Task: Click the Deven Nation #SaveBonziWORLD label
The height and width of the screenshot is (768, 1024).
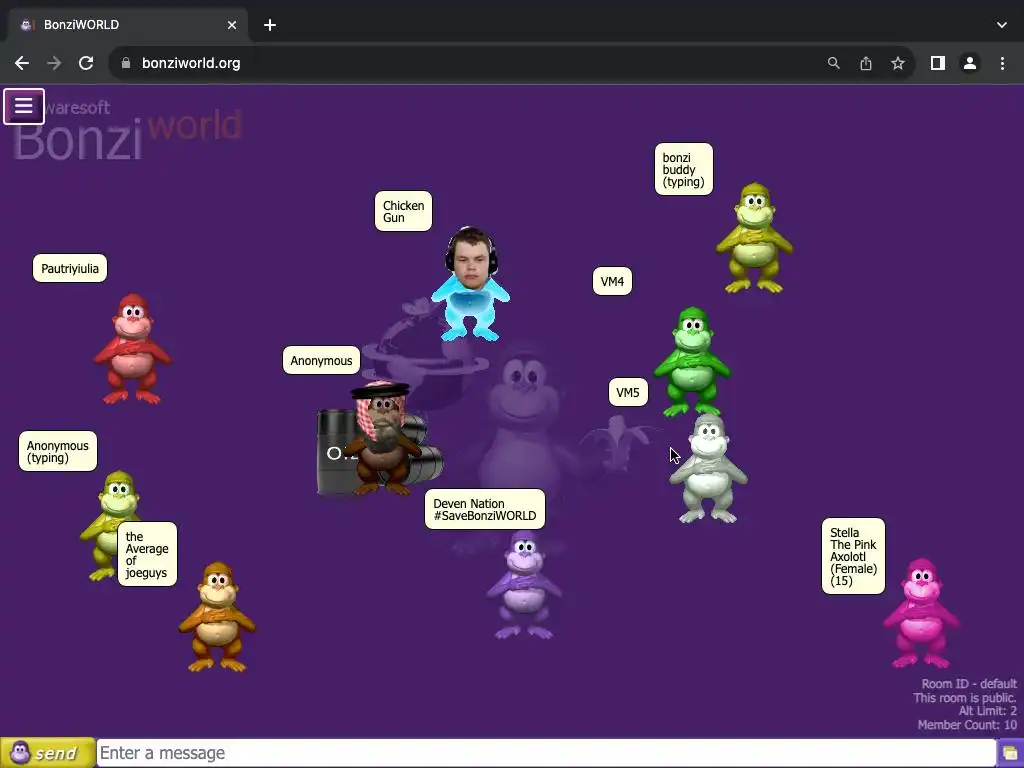Action: [x=485, y=509]
